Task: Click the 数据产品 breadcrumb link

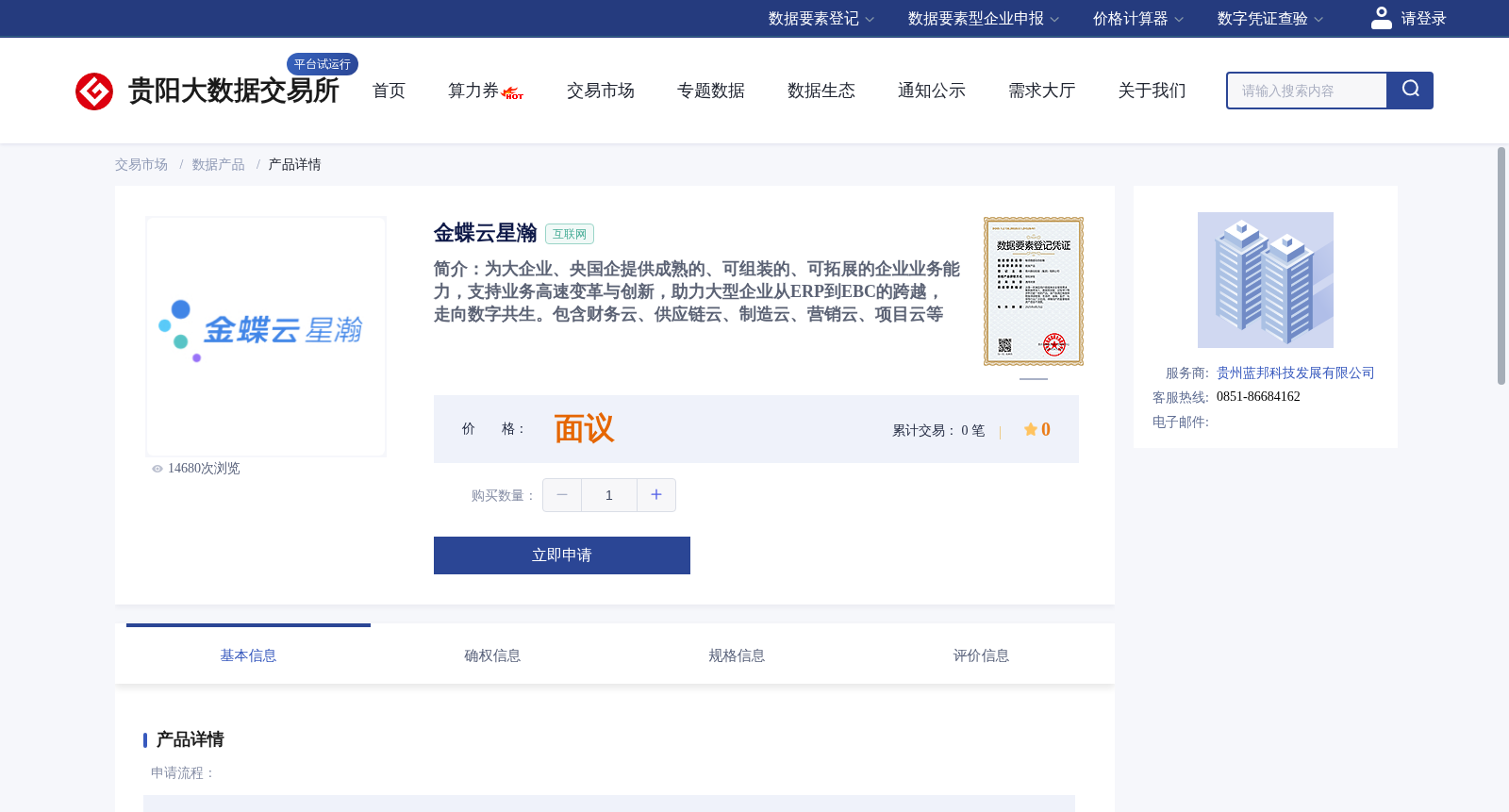Action: point(219,164)
